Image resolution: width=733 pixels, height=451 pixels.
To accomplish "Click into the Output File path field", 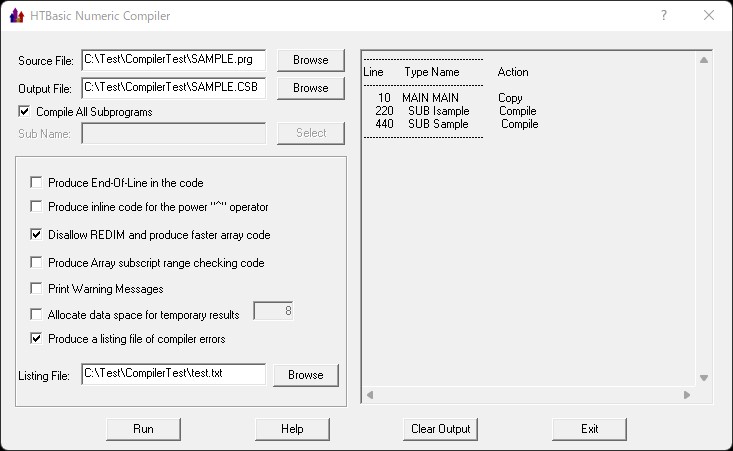I will 174,88.
